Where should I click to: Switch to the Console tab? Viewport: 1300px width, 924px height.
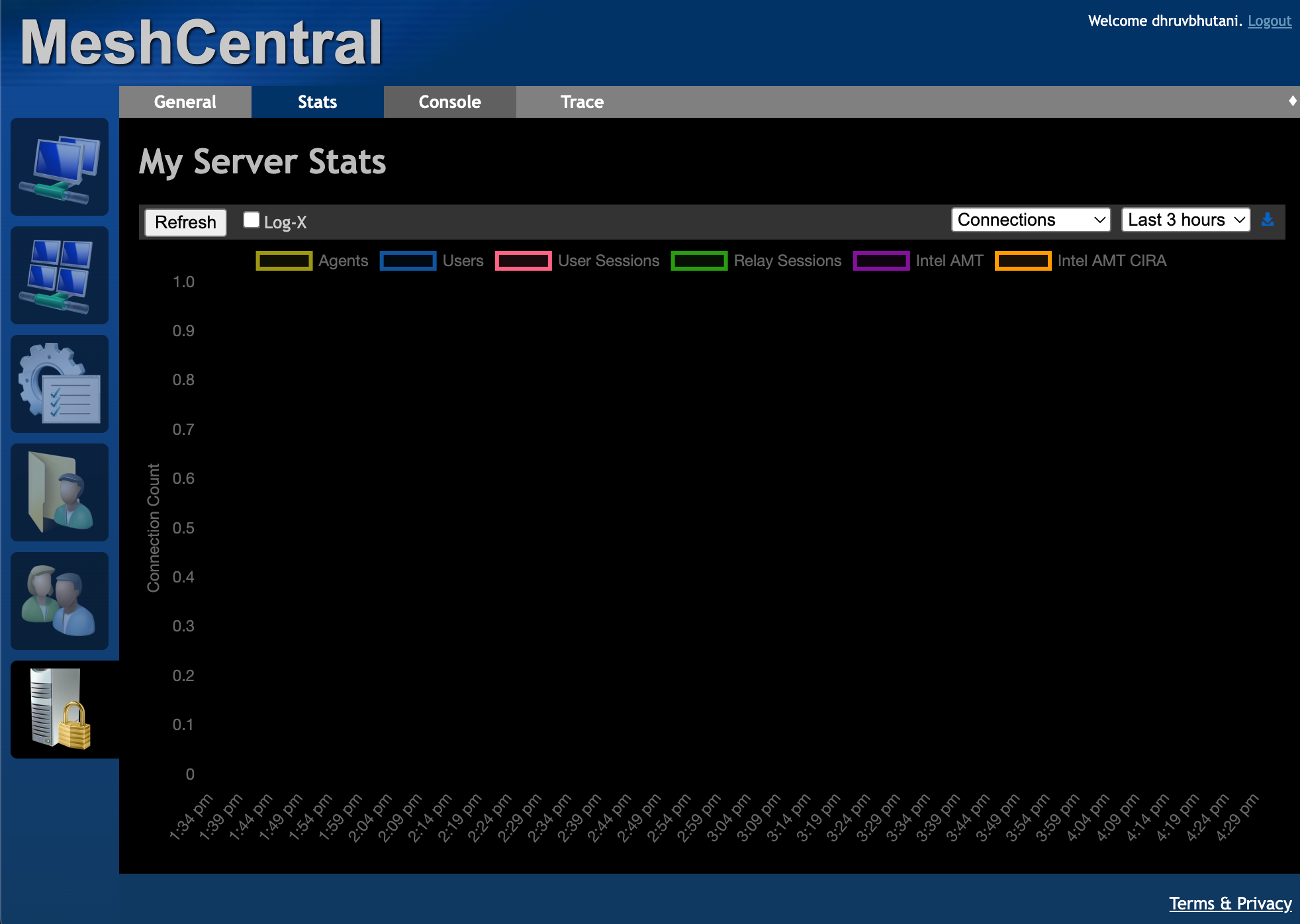pyautogui.click(x=450, y=102)
